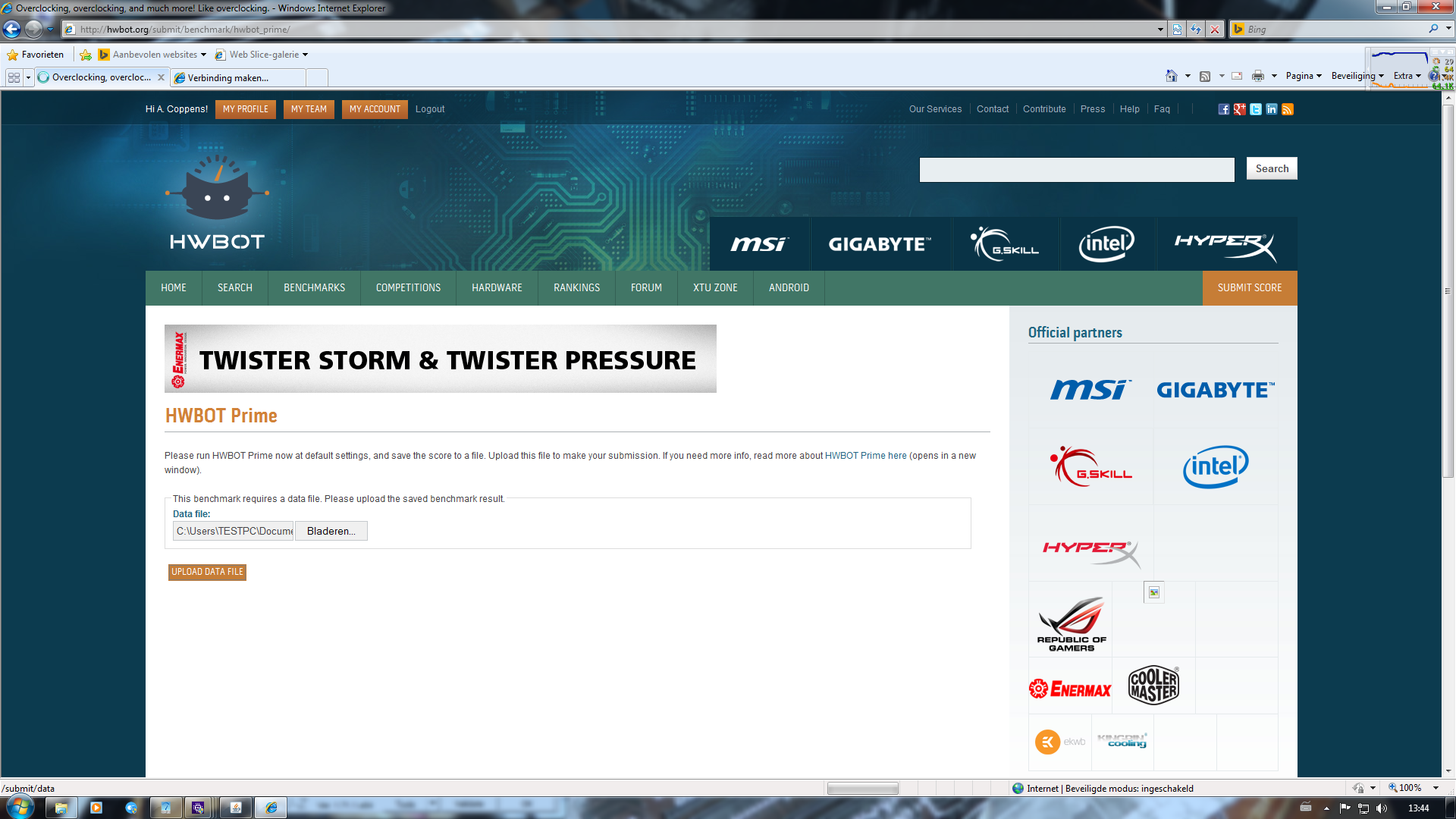1456x819 pixels.
Task: Click the Bing search magnifier icon
Action: point(1433,29)
